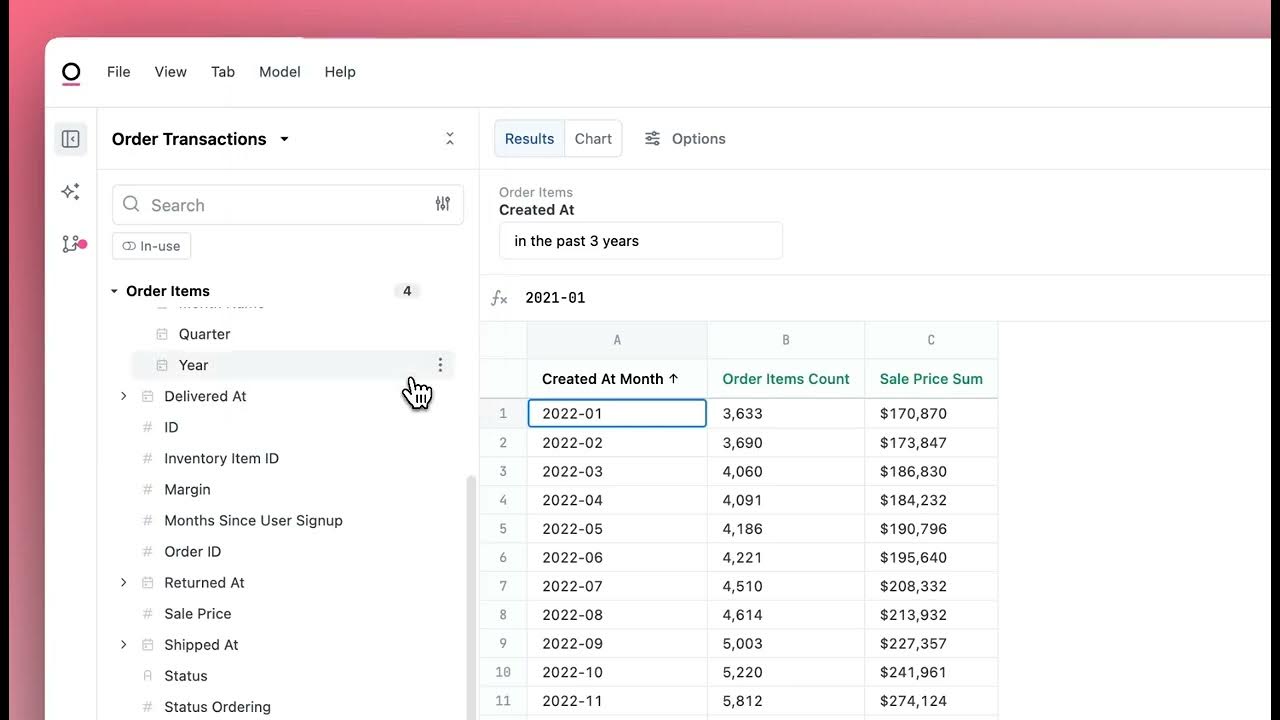This screenshot has height=720, width=1280.
Task: Expand the Delivered At field group
Action: point(124,396)
